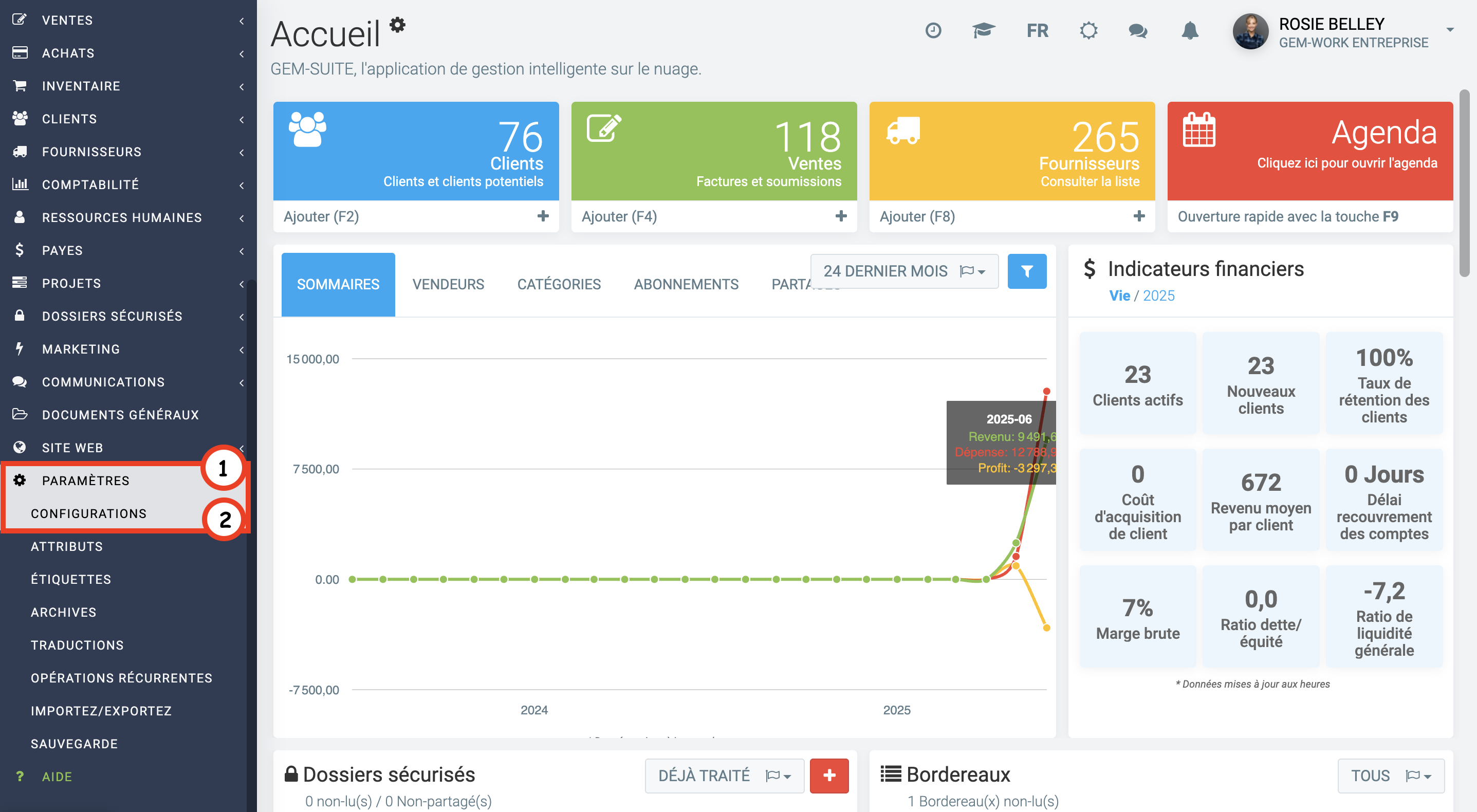Select the Catégories tab
Screen dimensions: 1477x812
559,284
